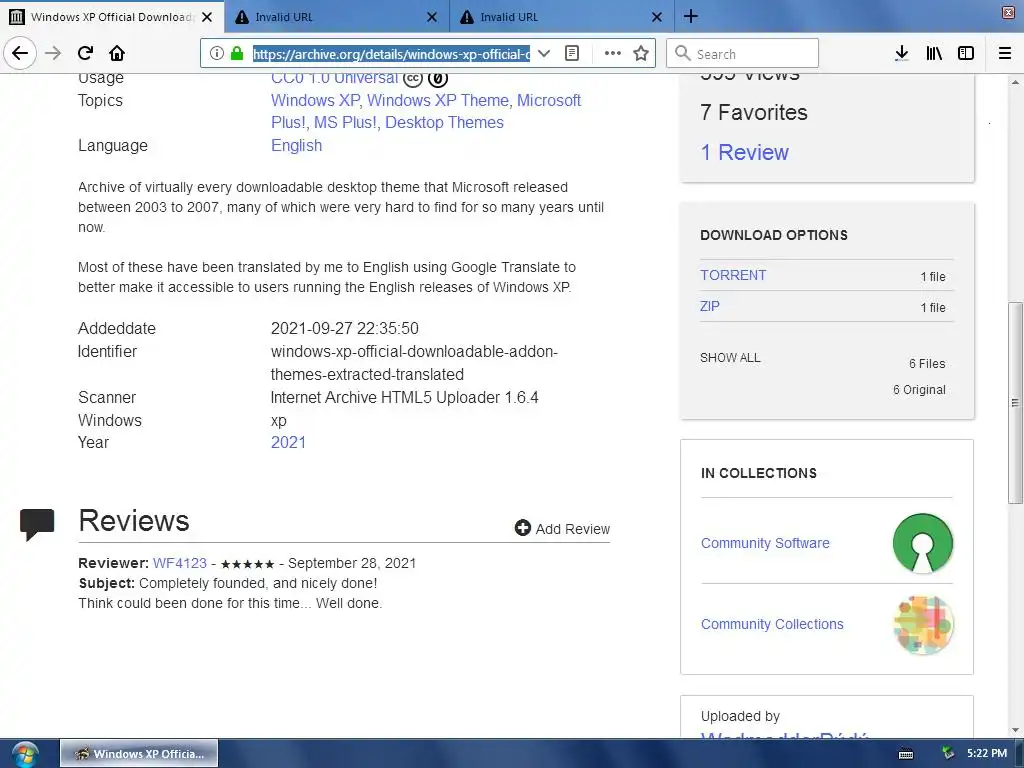The image size is (1024, 768).
Task: Click the page vertical scrollbar thumb
Action: point(1015,402)
